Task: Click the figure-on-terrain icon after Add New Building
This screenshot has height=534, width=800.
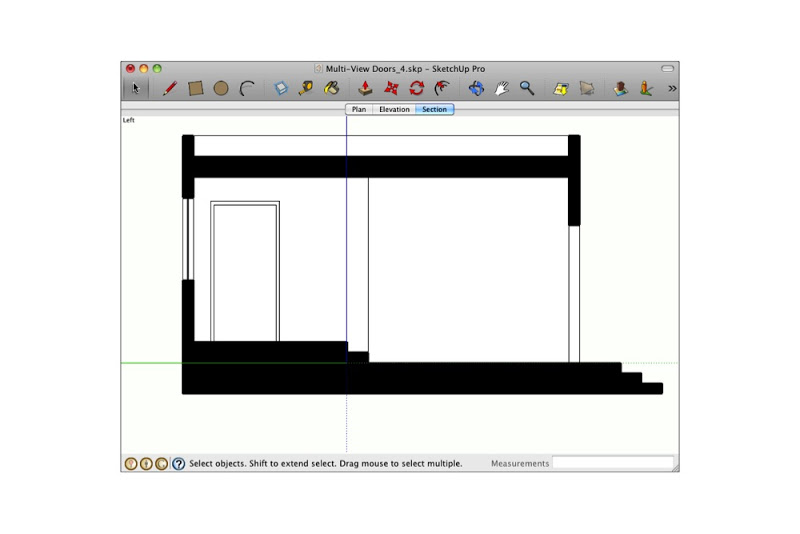Action: tap(646, 88)
